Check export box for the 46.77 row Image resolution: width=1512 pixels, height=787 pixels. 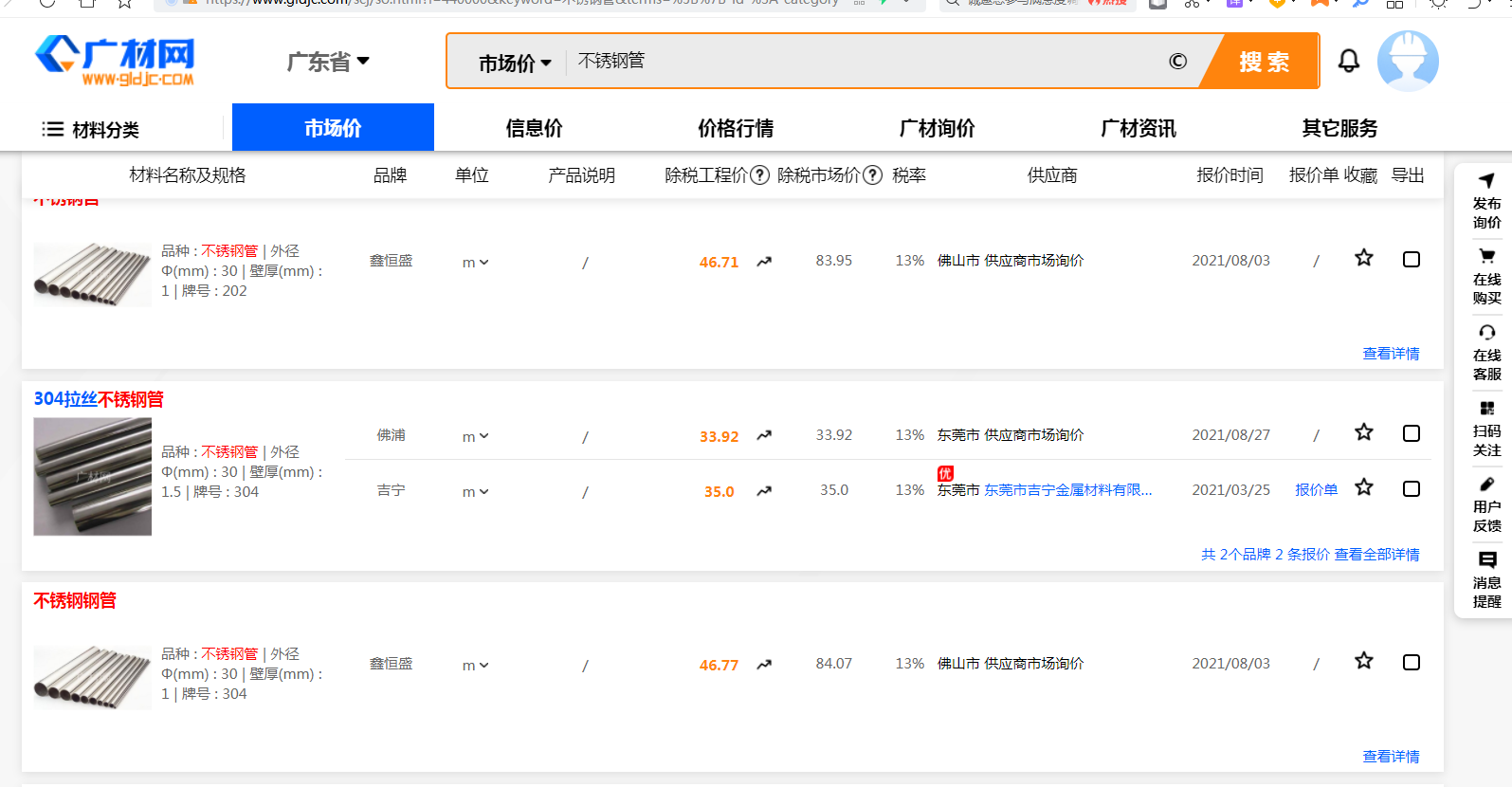pos(1411,662)
